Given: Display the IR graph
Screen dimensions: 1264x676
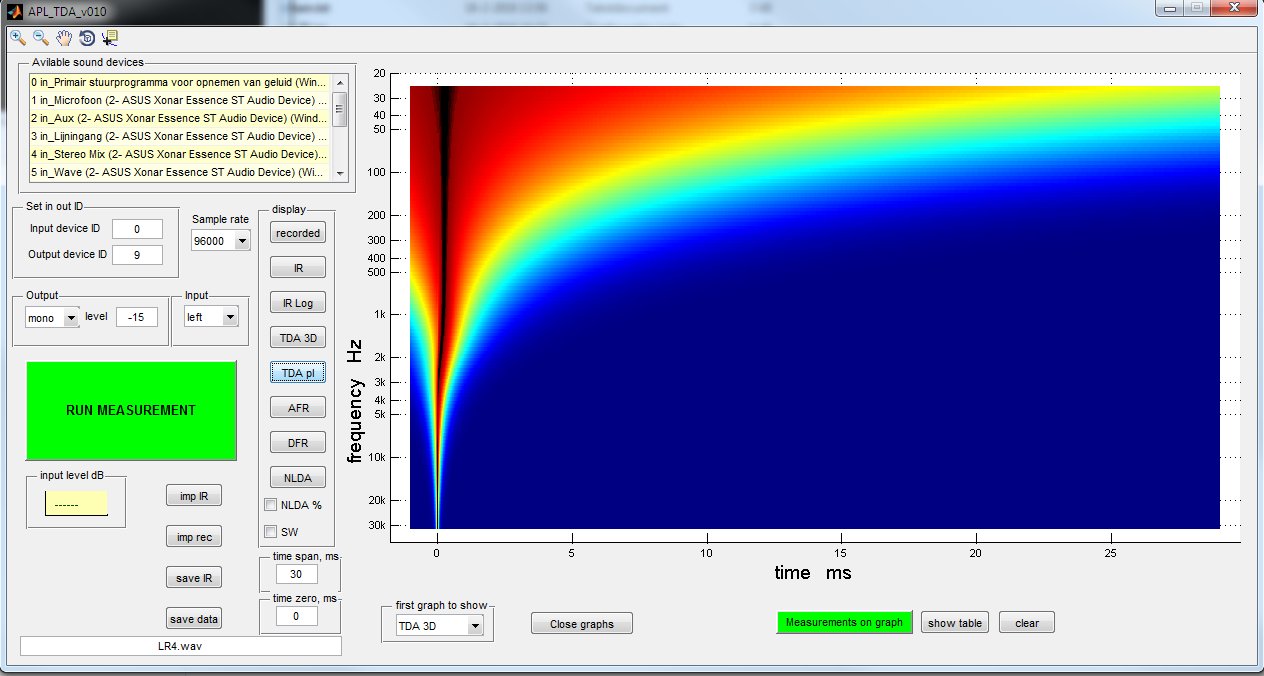Looking at the screenshot, I should point(298,268).
